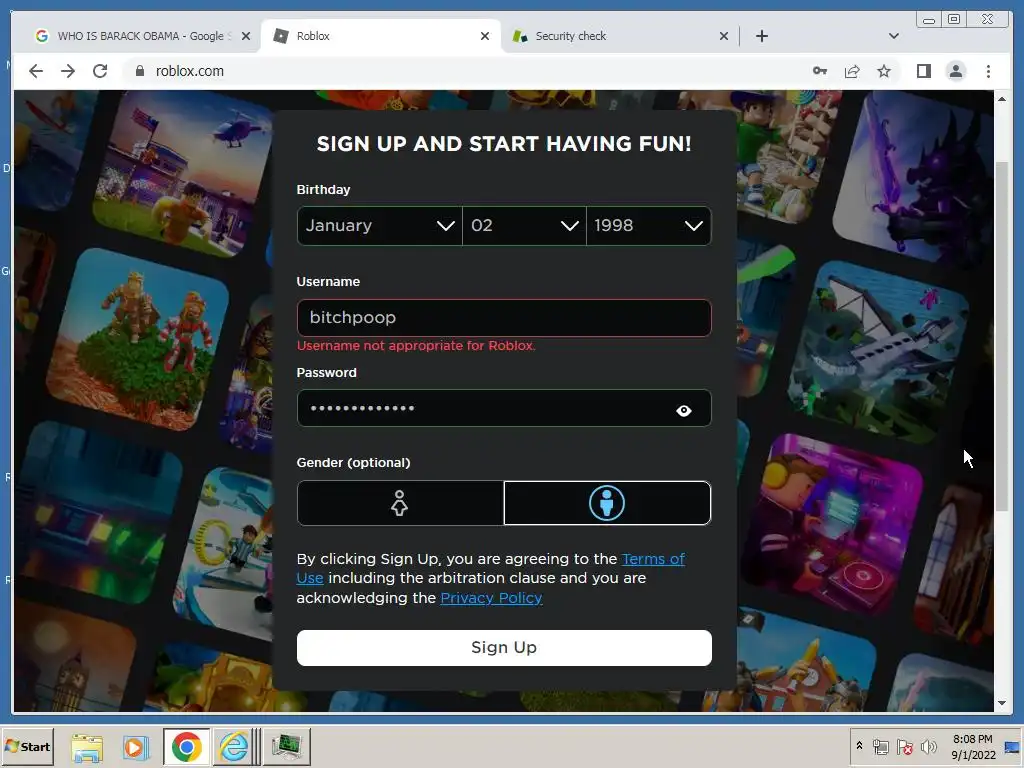Image resolution: width=1024 pixels, height=768 pixels.
Task: Switch to the Security check tab
Action: pos(620,36)
